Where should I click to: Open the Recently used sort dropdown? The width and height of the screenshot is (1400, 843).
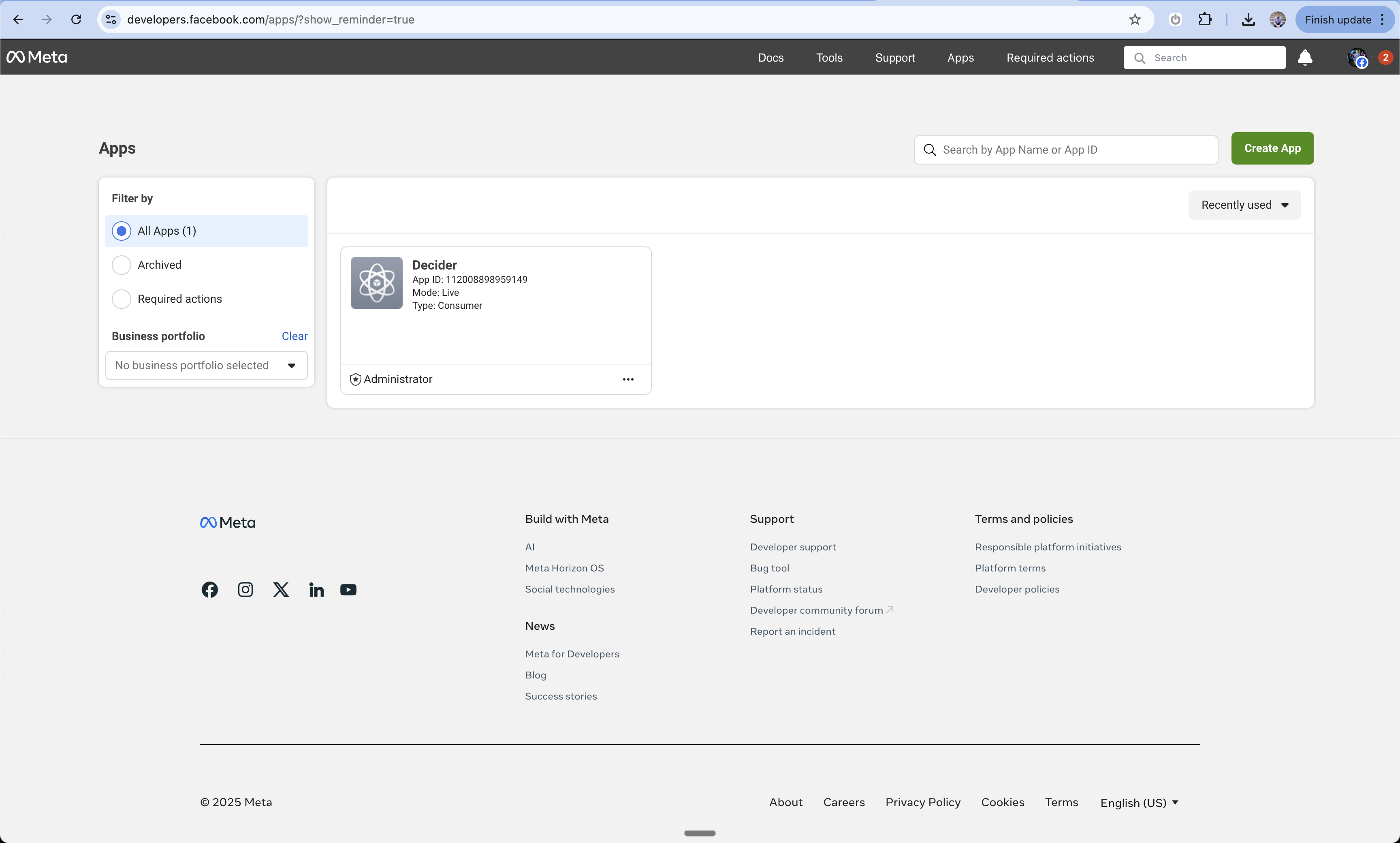click(x=1244, y=205)
